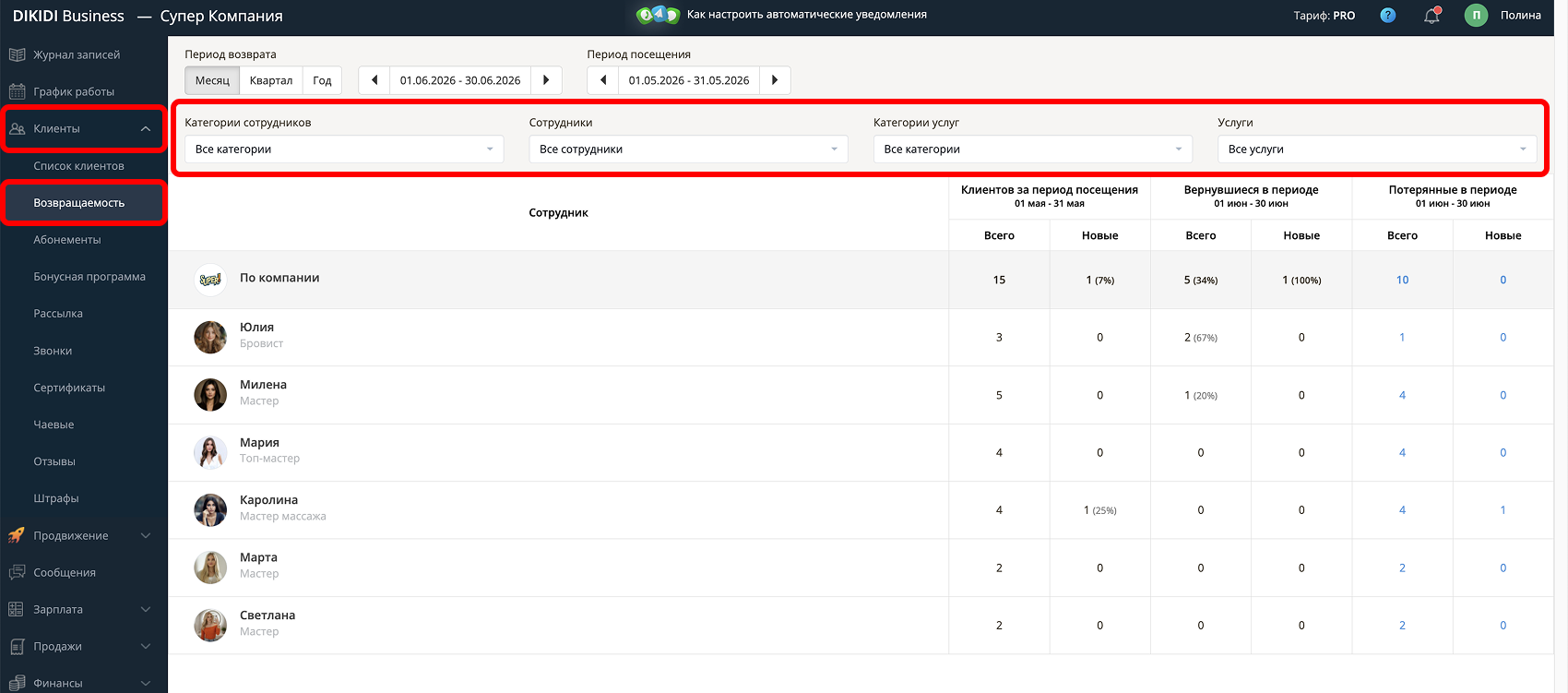Go to next visit period arrow
This screenshot has height=693, width=1568.
tap(775, 80)
